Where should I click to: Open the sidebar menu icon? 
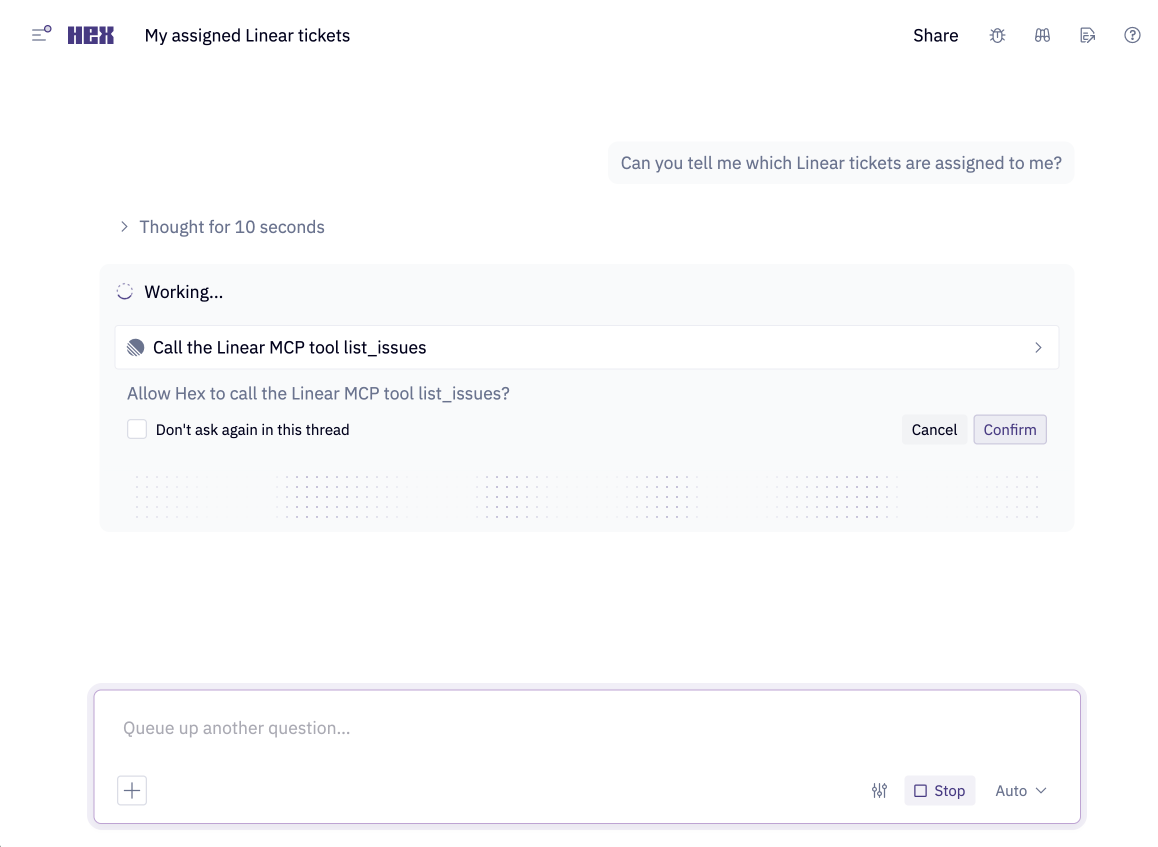41,35
